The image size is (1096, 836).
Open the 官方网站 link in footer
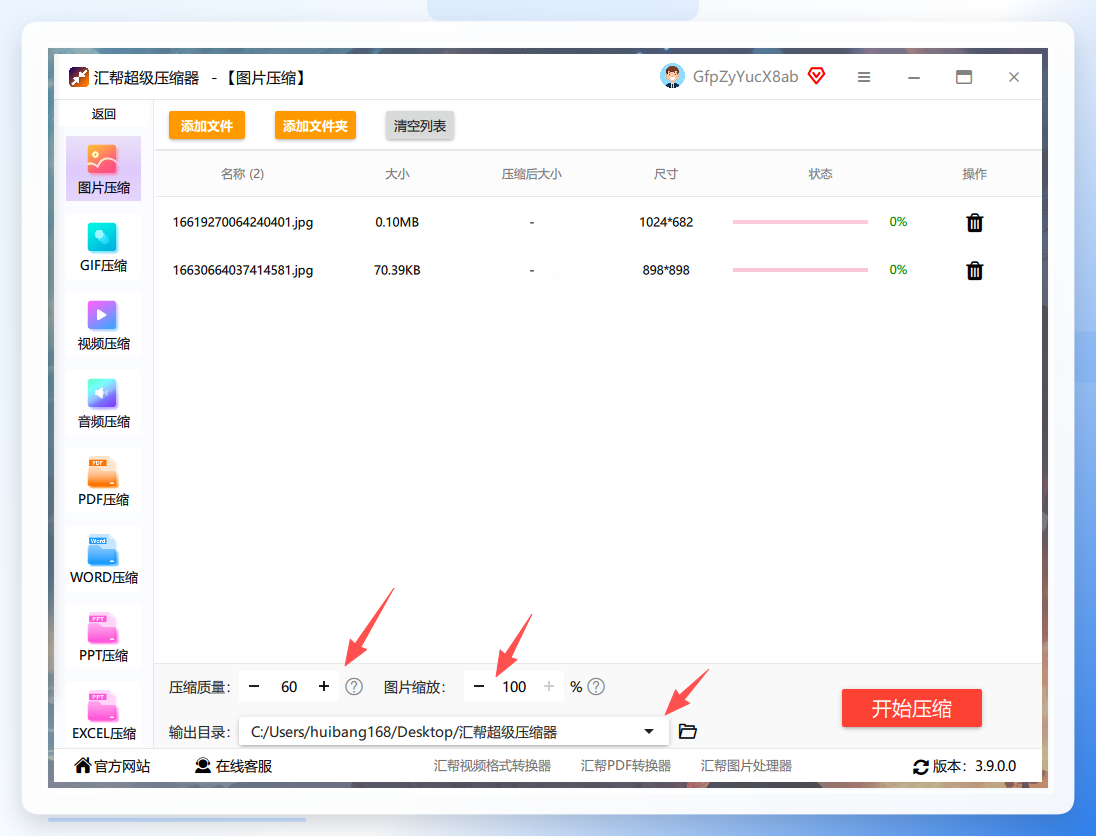pyautogui.click(x=113, y=766)
